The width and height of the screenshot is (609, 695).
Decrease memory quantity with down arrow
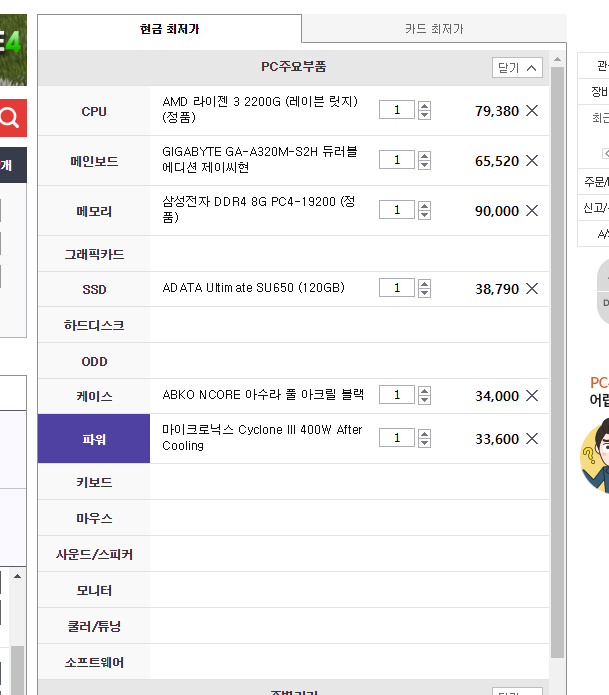point(425,215)
